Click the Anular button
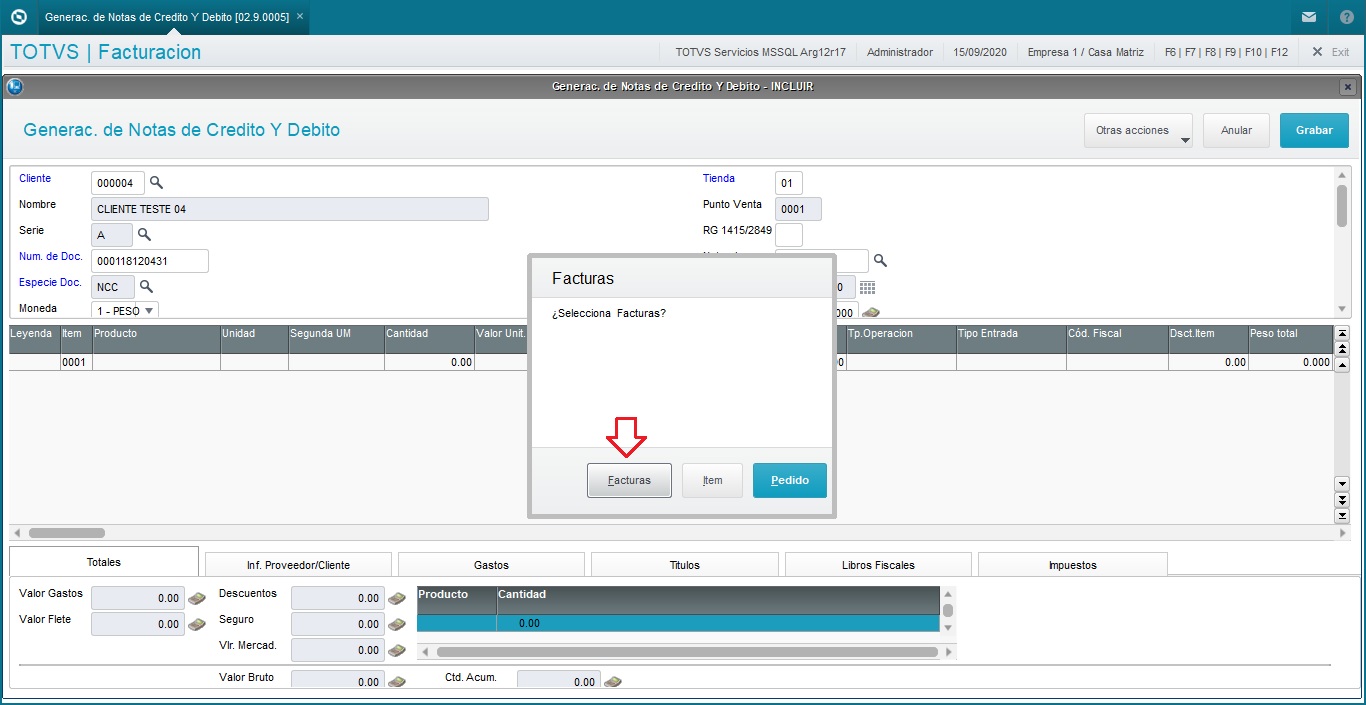The width and height of the screenshot is (1366, 705). pos(1237,130)
